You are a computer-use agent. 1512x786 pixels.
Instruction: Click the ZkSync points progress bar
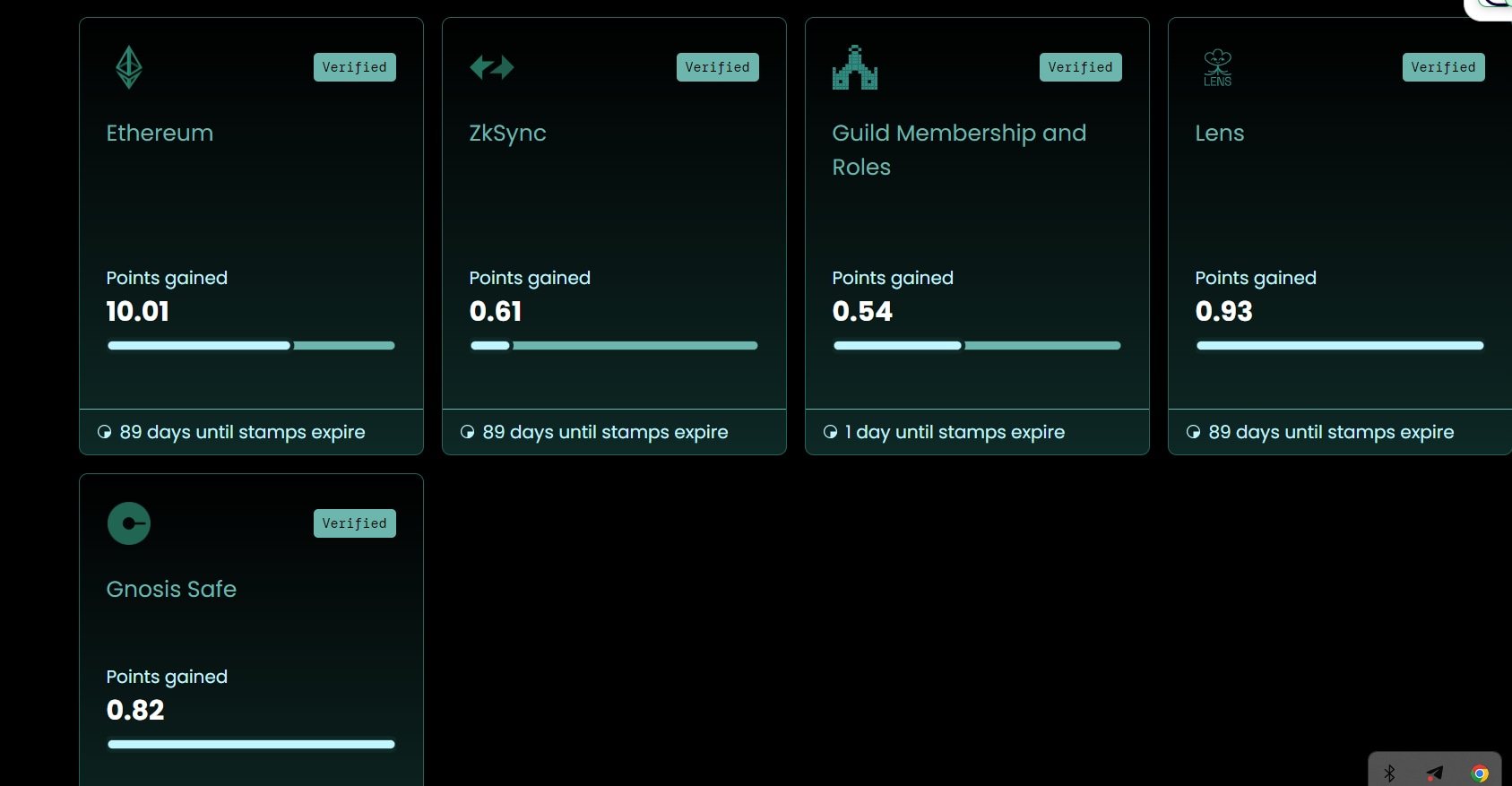(614, 345)
